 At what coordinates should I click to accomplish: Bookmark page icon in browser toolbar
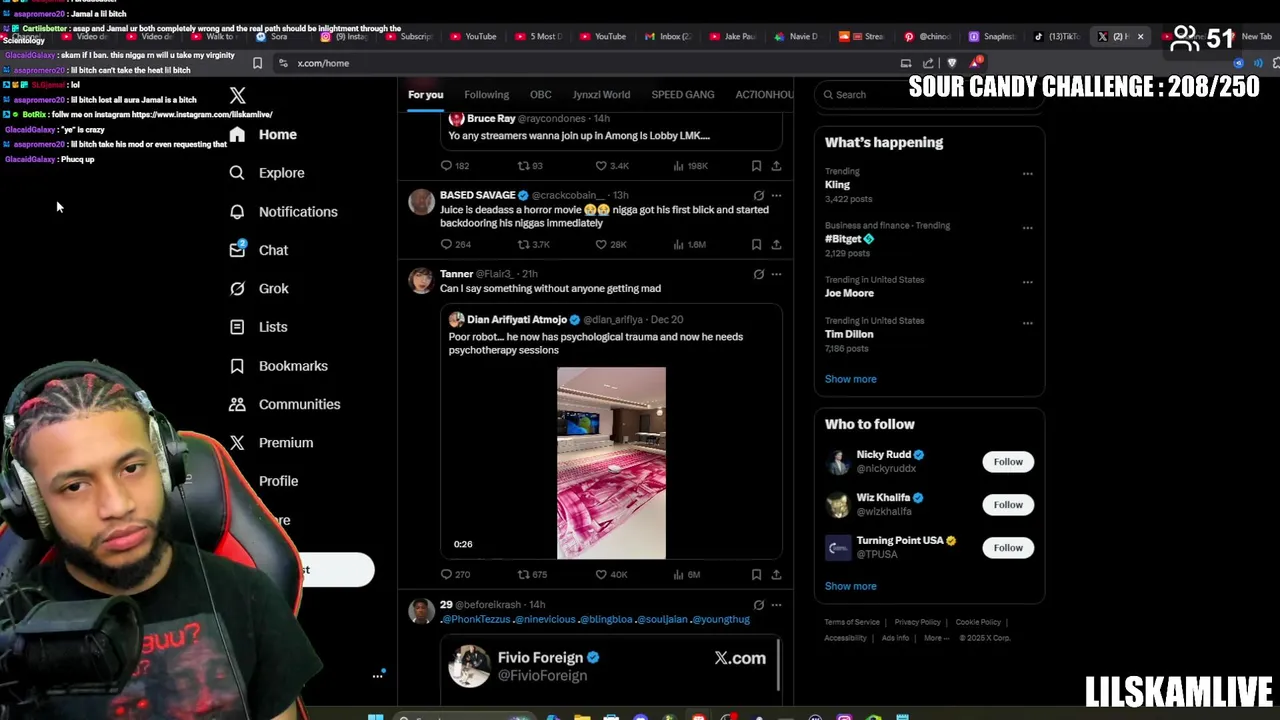point(257,63)
